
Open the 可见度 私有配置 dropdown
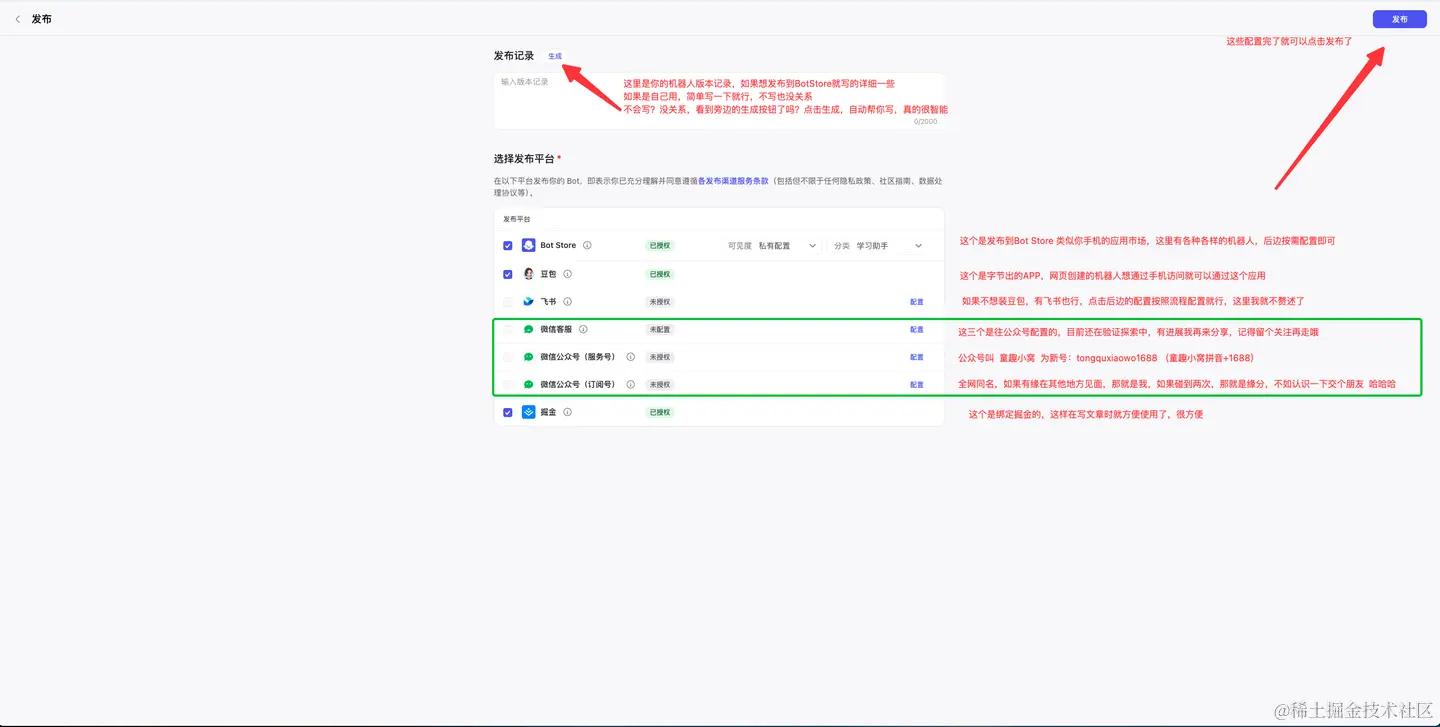[x=773, y=245]
